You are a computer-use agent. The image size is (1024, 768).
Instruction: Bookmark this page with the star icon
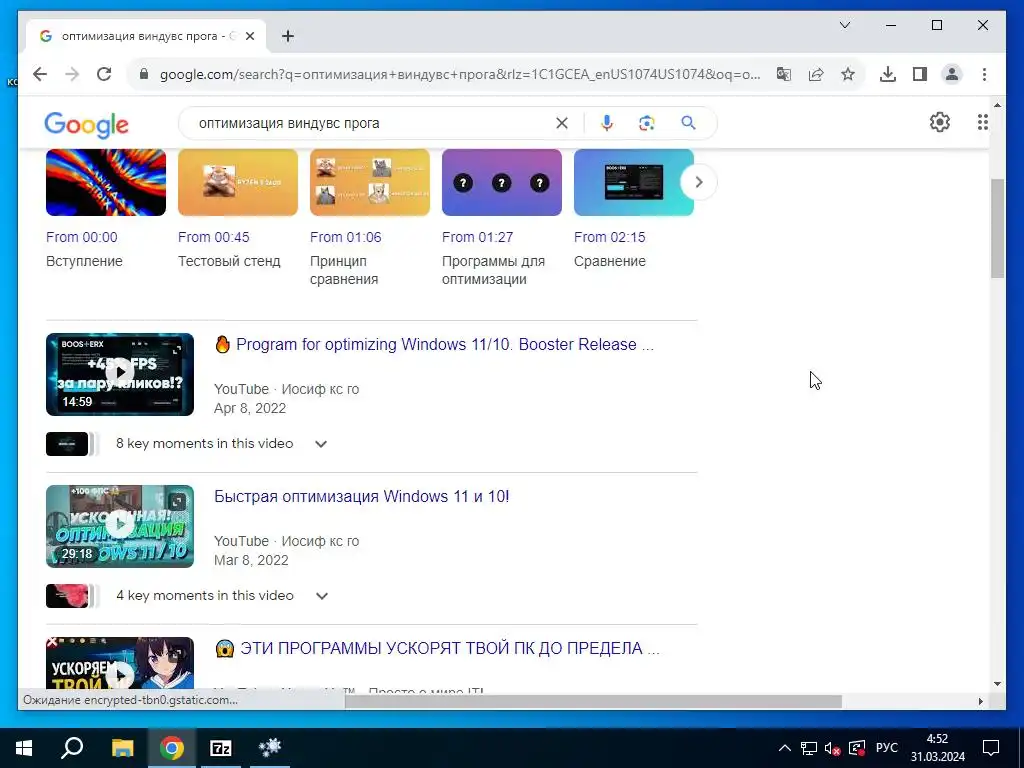tap(848, 74)
